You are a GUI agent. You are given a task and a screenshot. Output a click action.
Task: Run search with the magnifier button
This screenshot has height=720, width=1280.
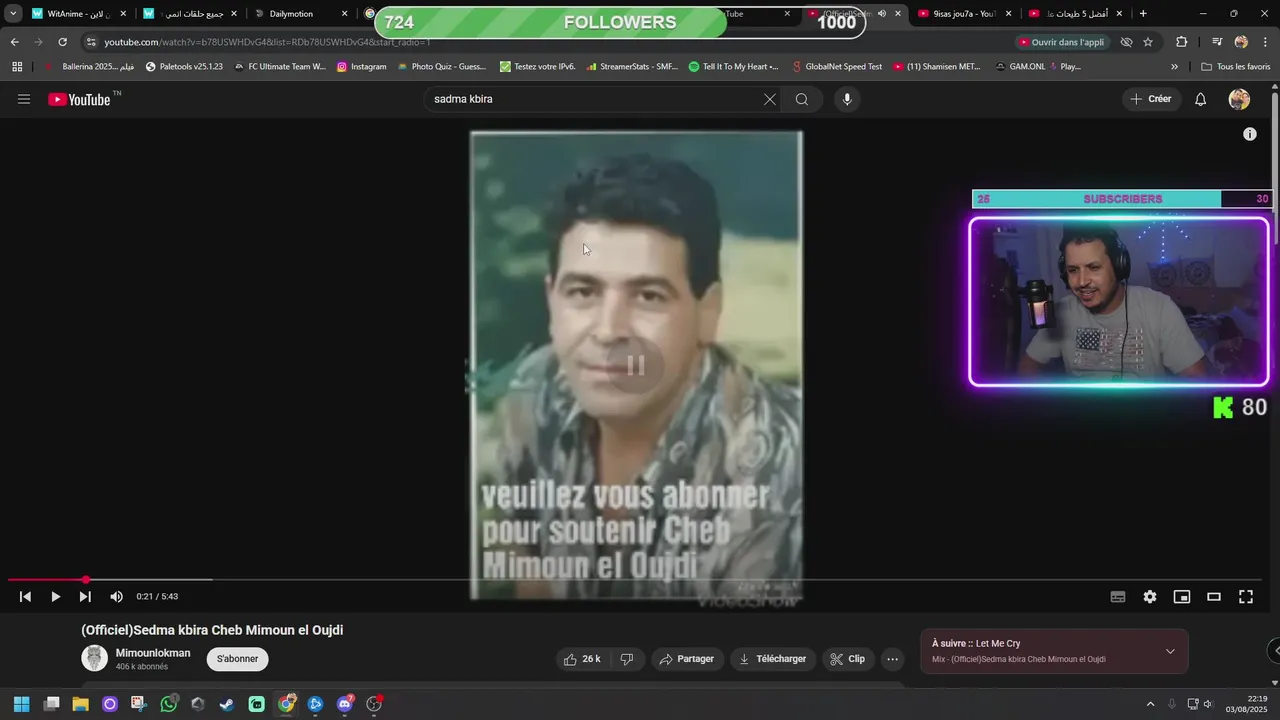802,99
